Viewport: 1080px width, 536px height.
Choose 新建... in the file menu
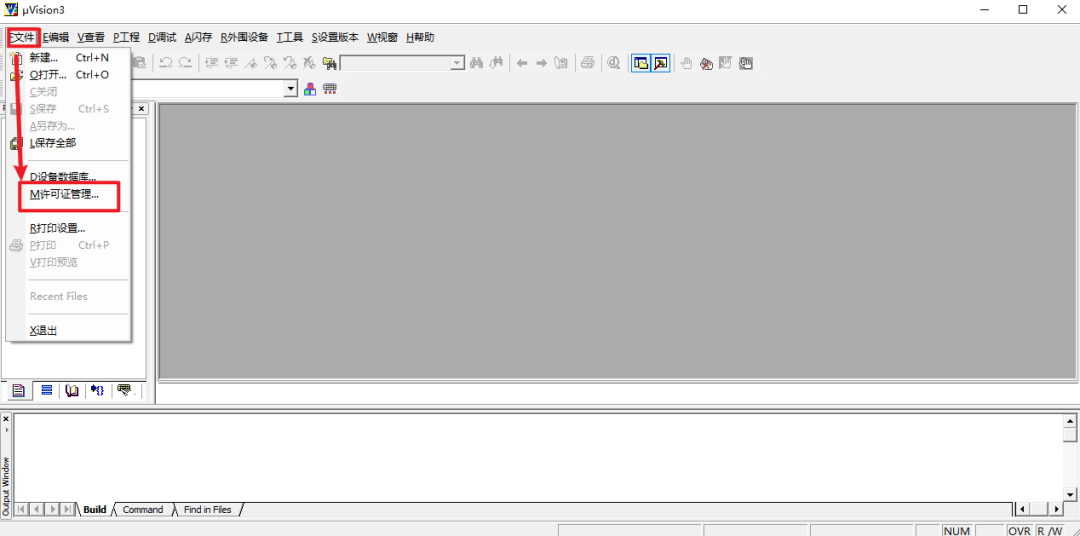pos(69,58)
